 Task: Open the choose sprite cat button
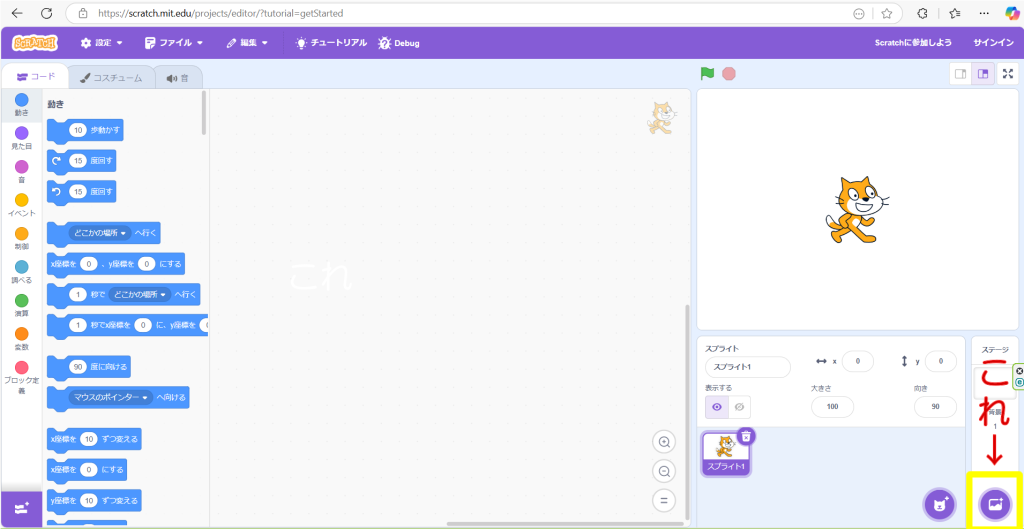click(x=939, y=504)
